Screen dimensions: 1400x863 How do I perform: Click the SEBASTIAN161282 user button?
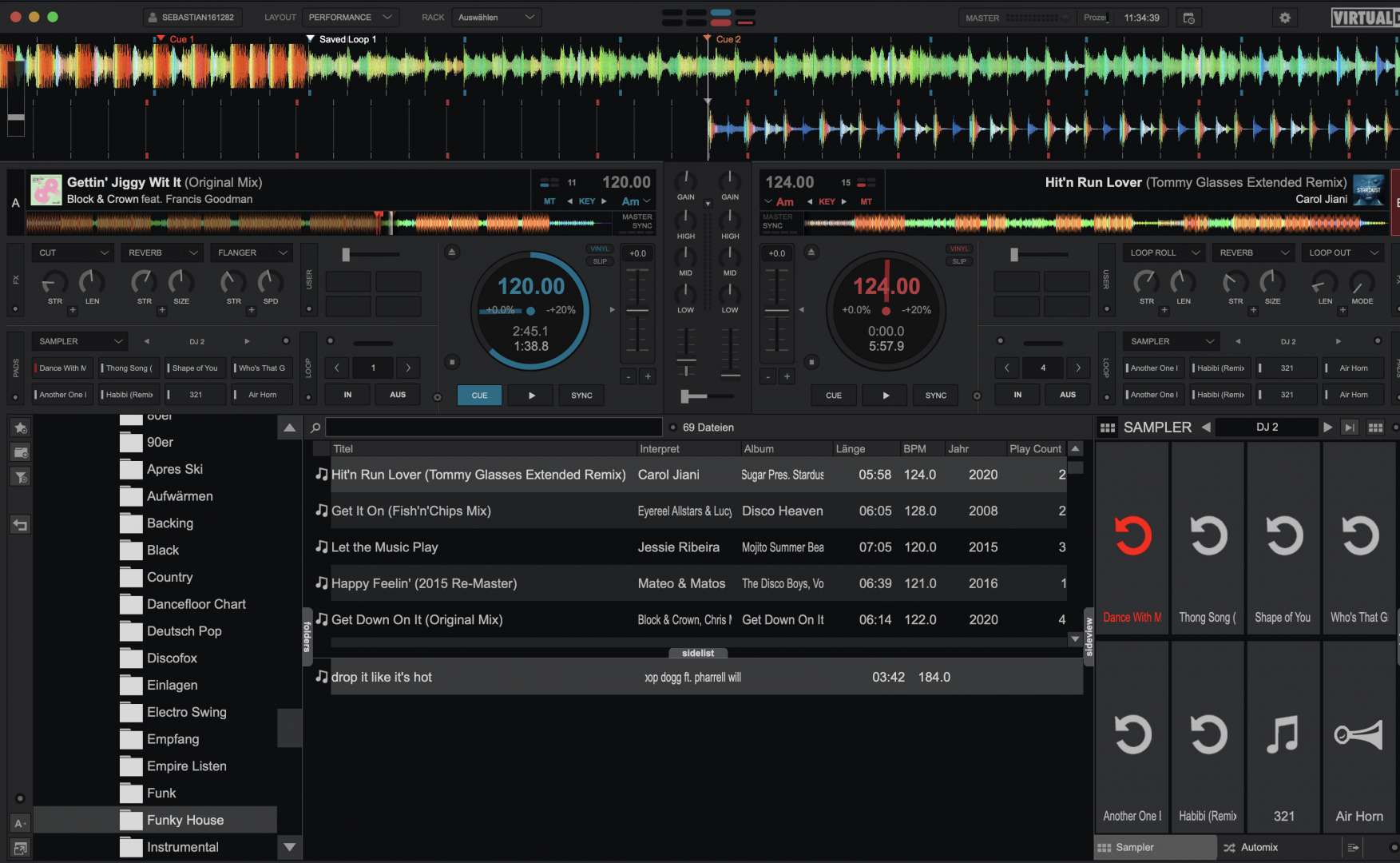(192, 18)
